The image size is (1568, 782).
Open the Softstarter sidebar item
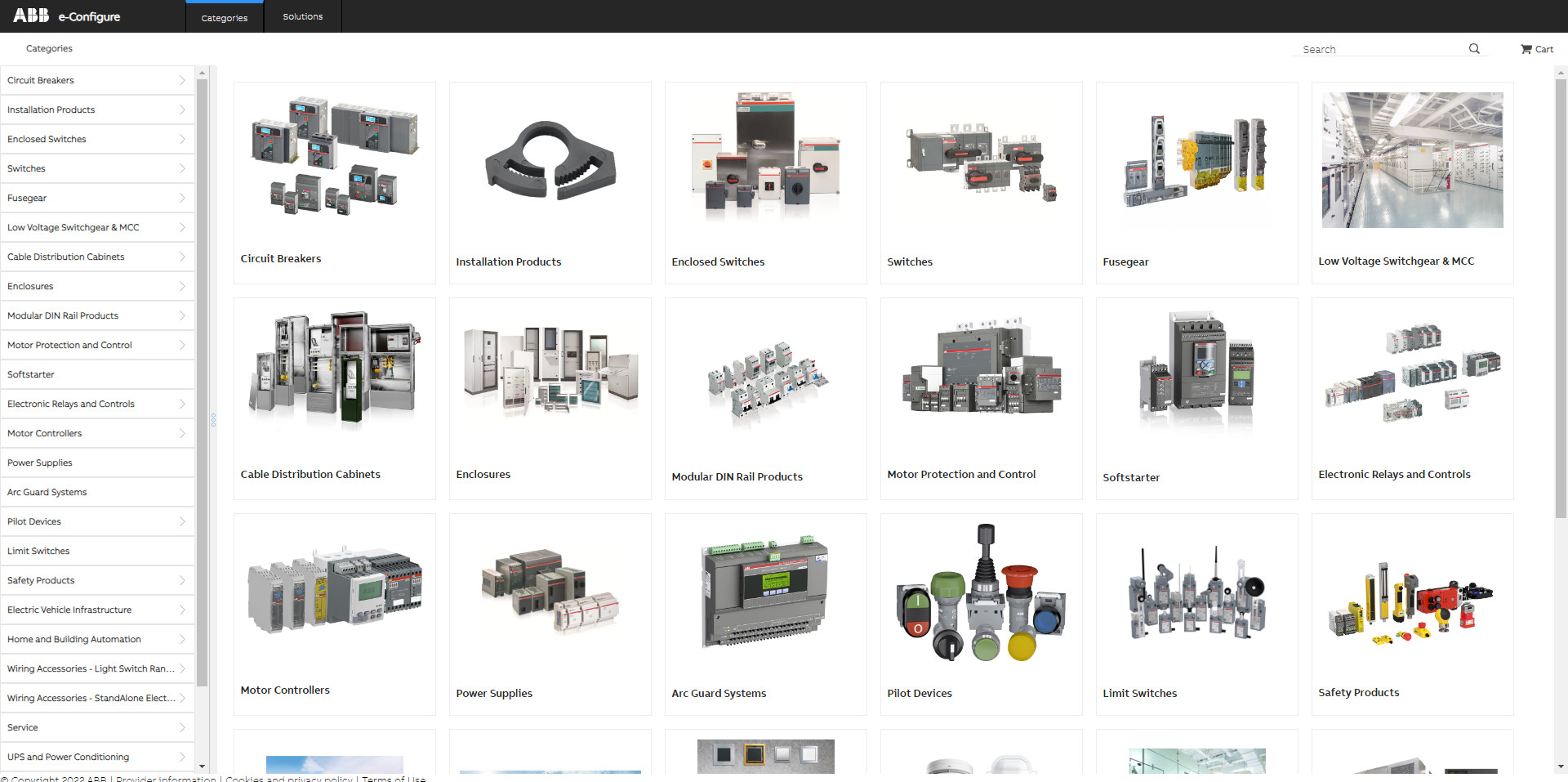(31, 374)
